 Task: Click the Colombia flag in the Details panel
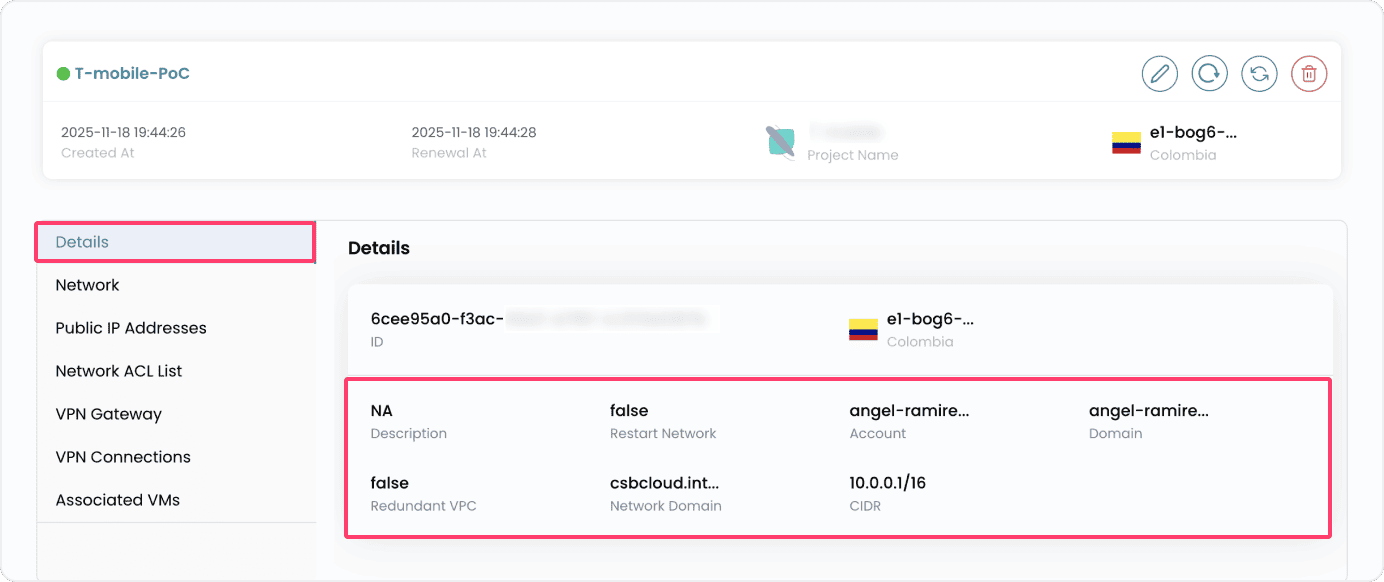coord(863,329)
